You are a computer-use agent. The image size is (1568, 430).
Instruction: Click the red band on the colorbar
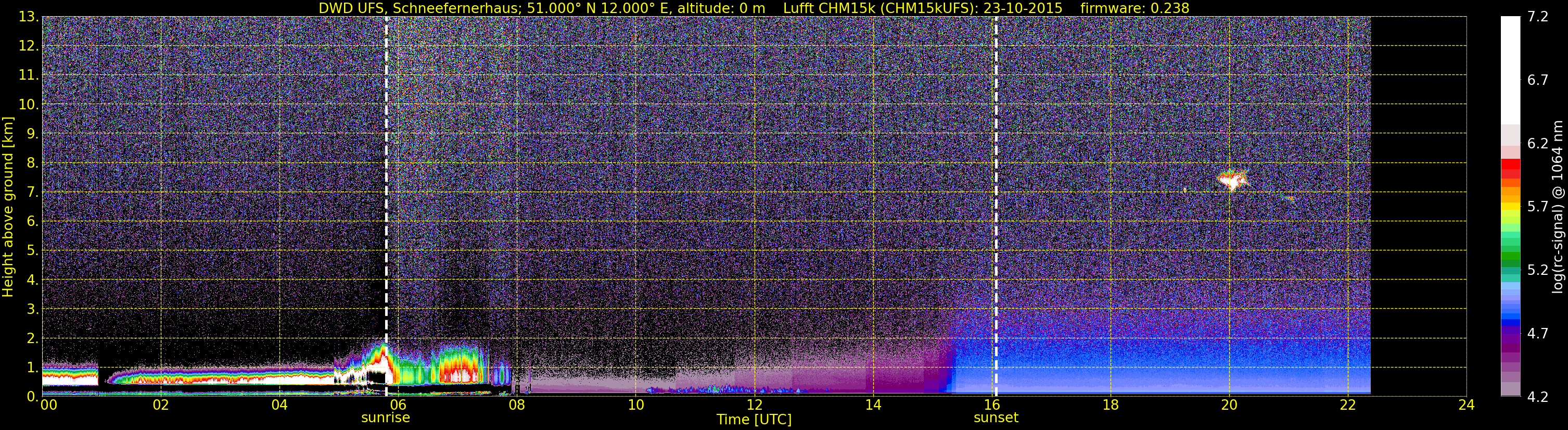tap(1510, 168)
